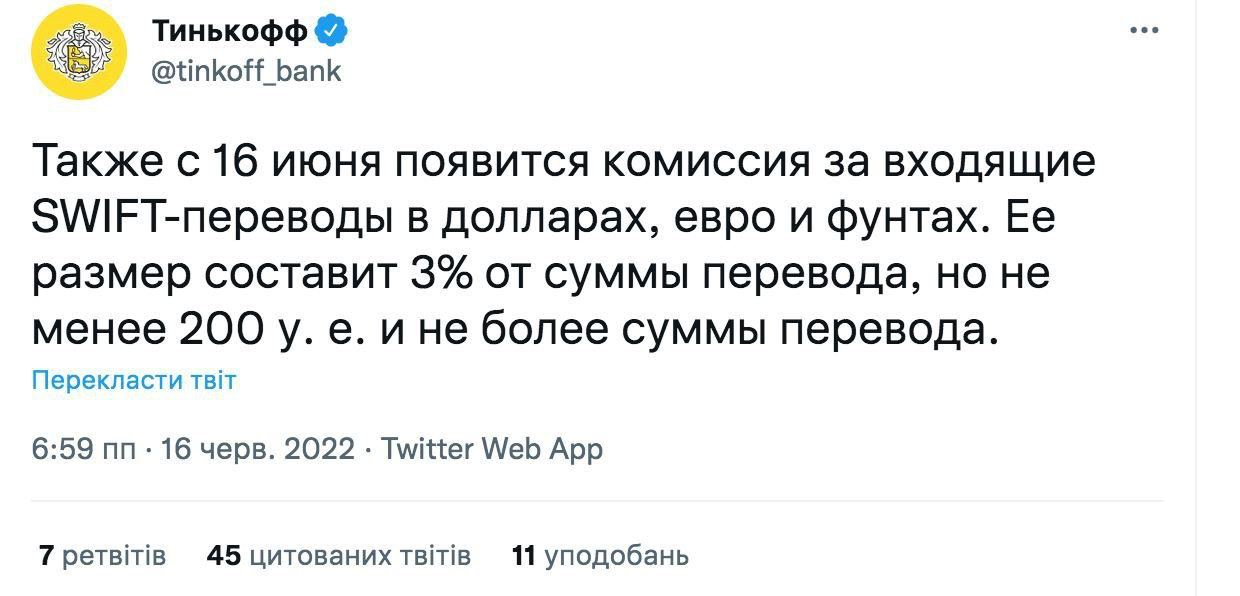Click the bold number 7 count

coord(45,555)
